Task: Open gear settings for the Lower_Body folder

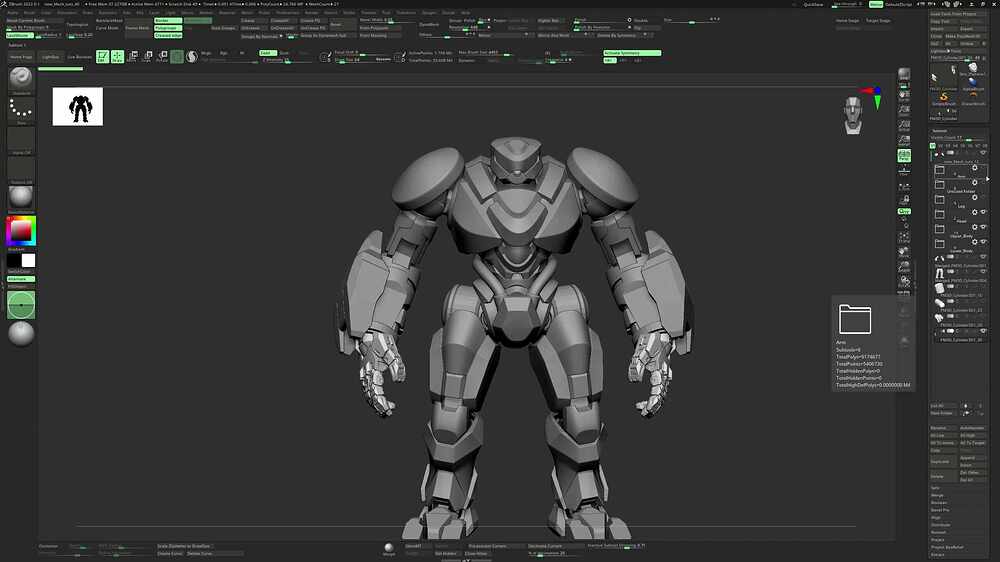Action: [x=974, y=242]
